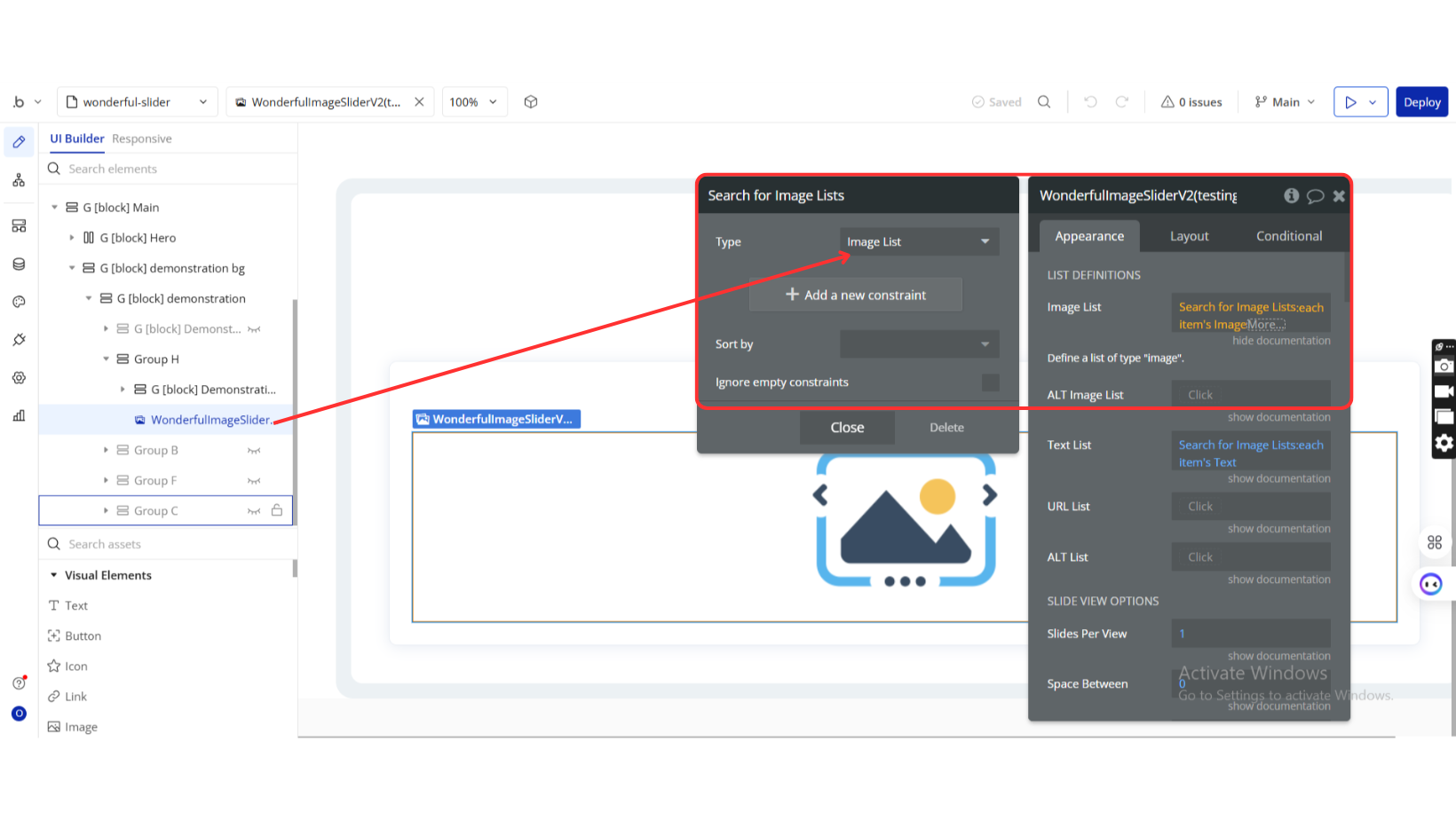Screen dimensions: 1456x820
Task: Toggle visibility of Group B
Action: (x=254, y=451)
